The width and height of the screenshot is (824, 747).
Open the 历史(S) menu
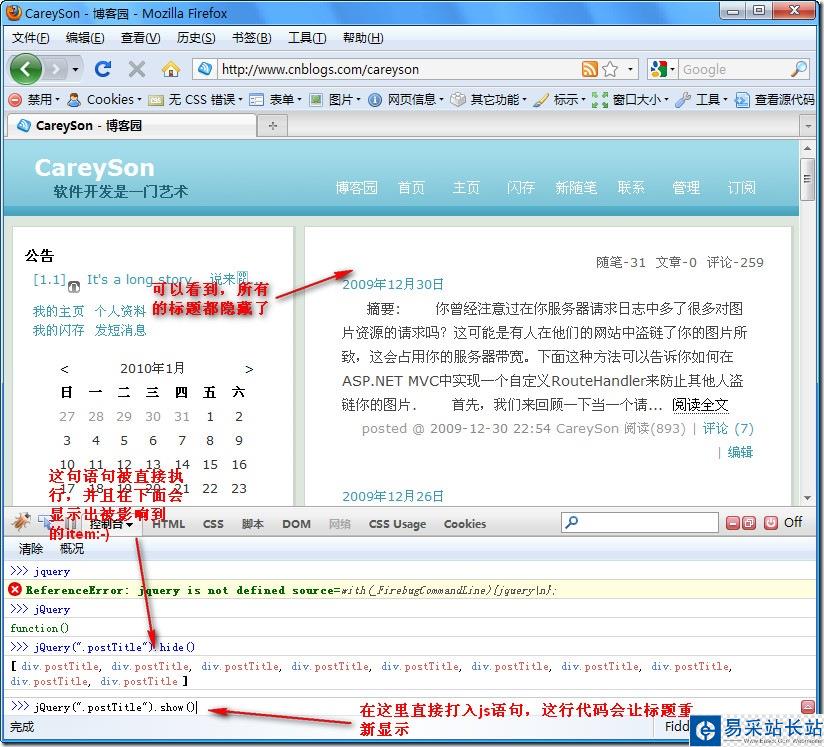tap(196, 38)
